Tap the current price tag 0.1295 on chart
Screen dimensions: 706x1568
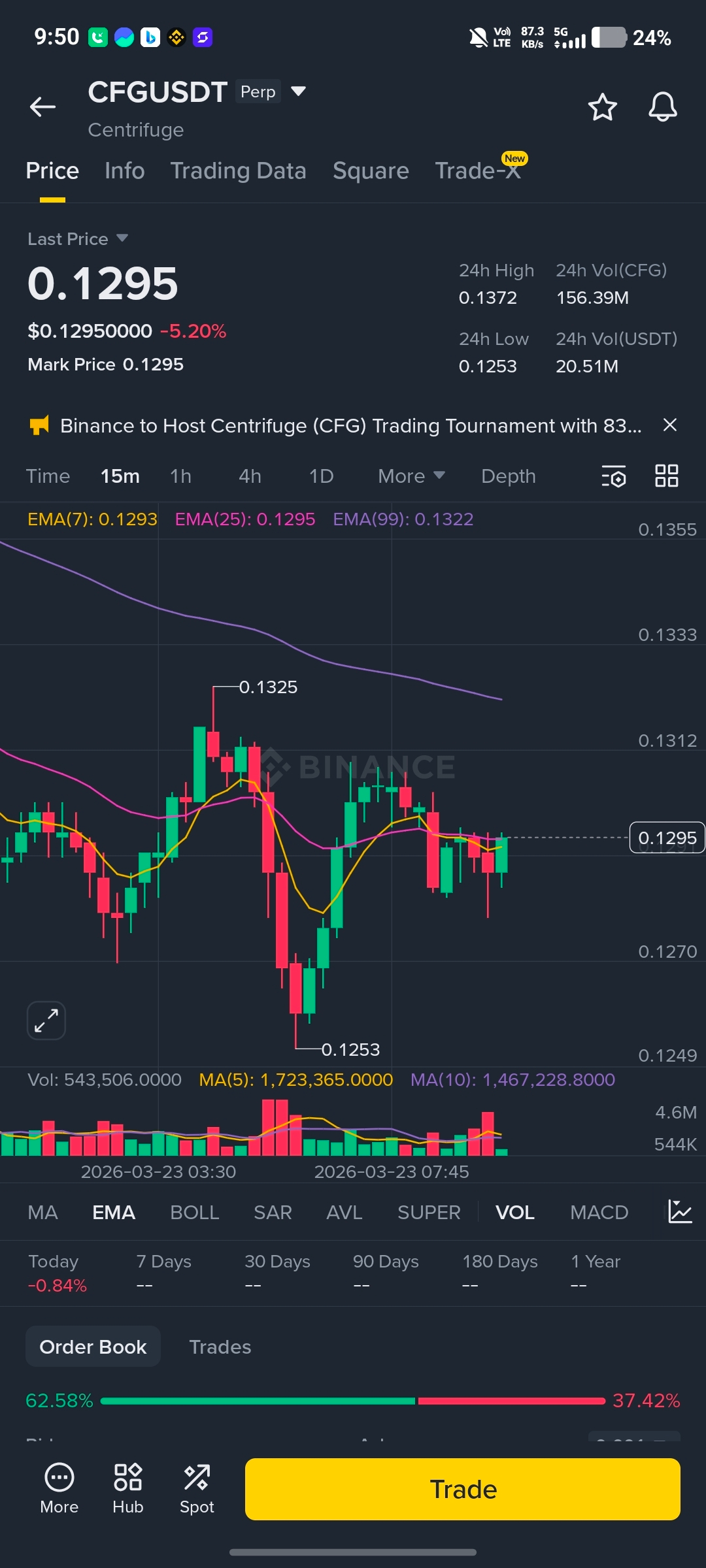pyautogui.click(x=667, y=838)
